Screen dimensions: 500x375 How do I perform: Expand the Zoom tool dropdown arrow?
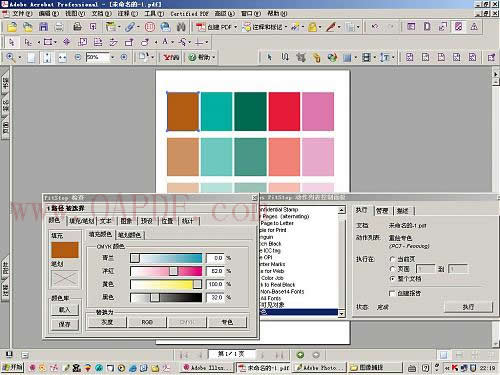(x=20, y=58)
